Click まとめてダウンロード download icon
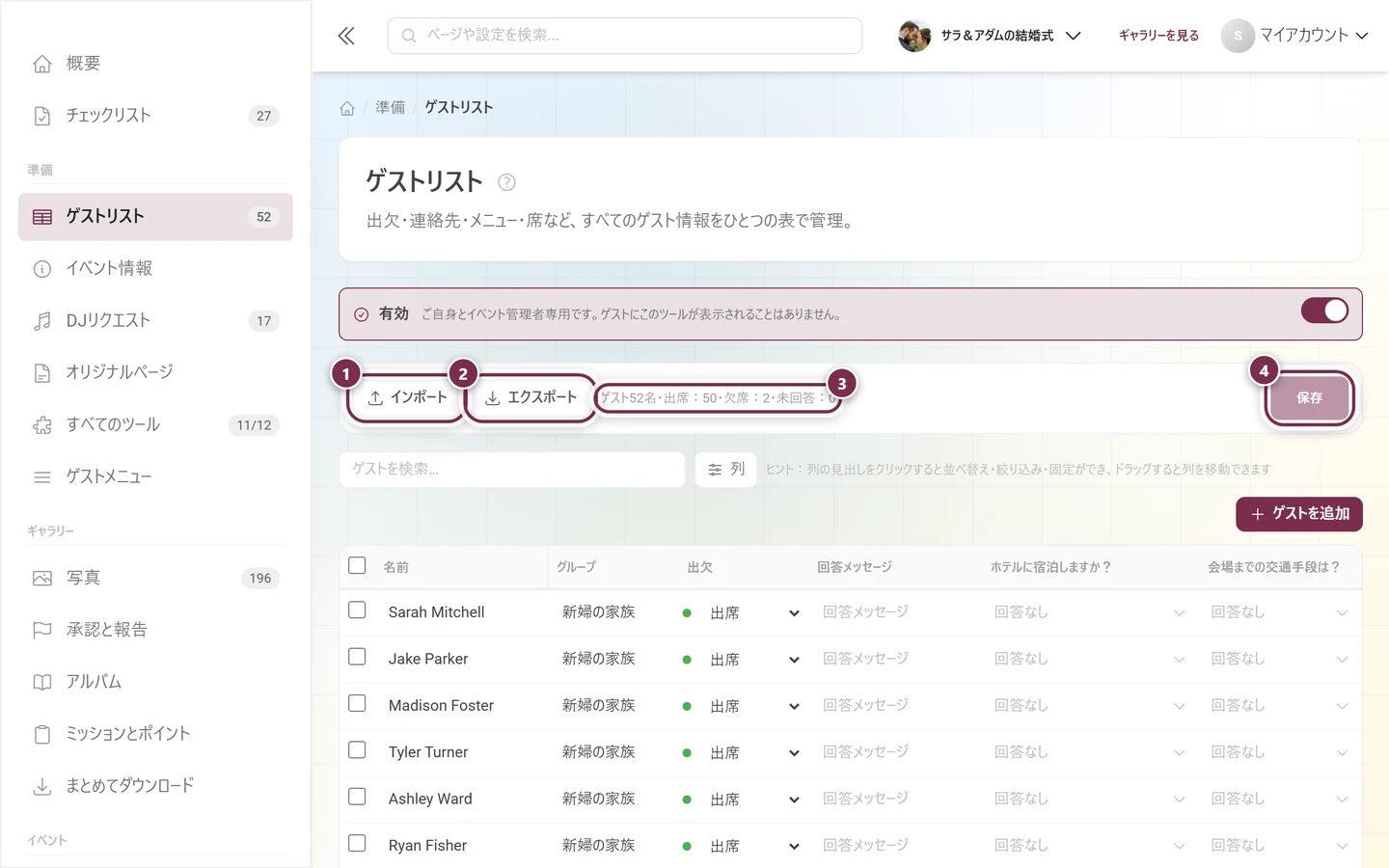1389x868 pixels. (x=42, y=787)
